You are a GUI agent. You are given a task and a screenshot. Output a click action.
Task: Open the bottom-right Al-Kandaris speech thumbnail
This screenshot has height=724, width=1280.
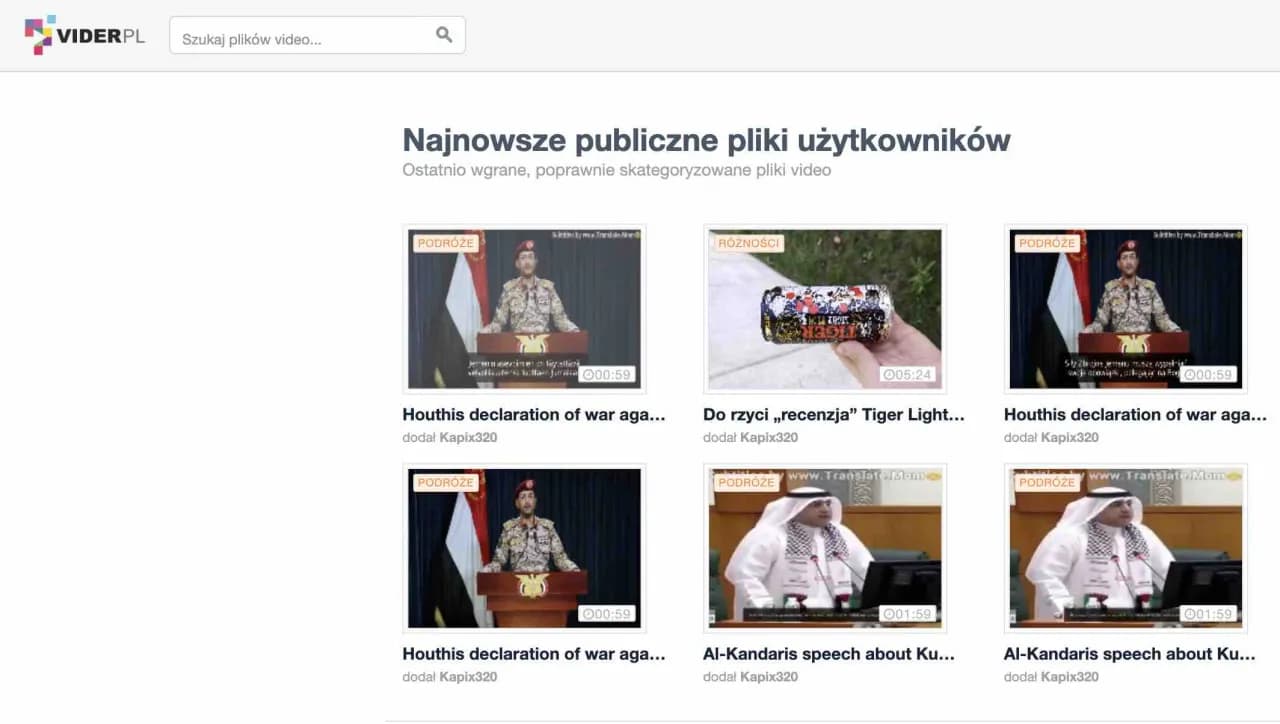pos(1124,548)
